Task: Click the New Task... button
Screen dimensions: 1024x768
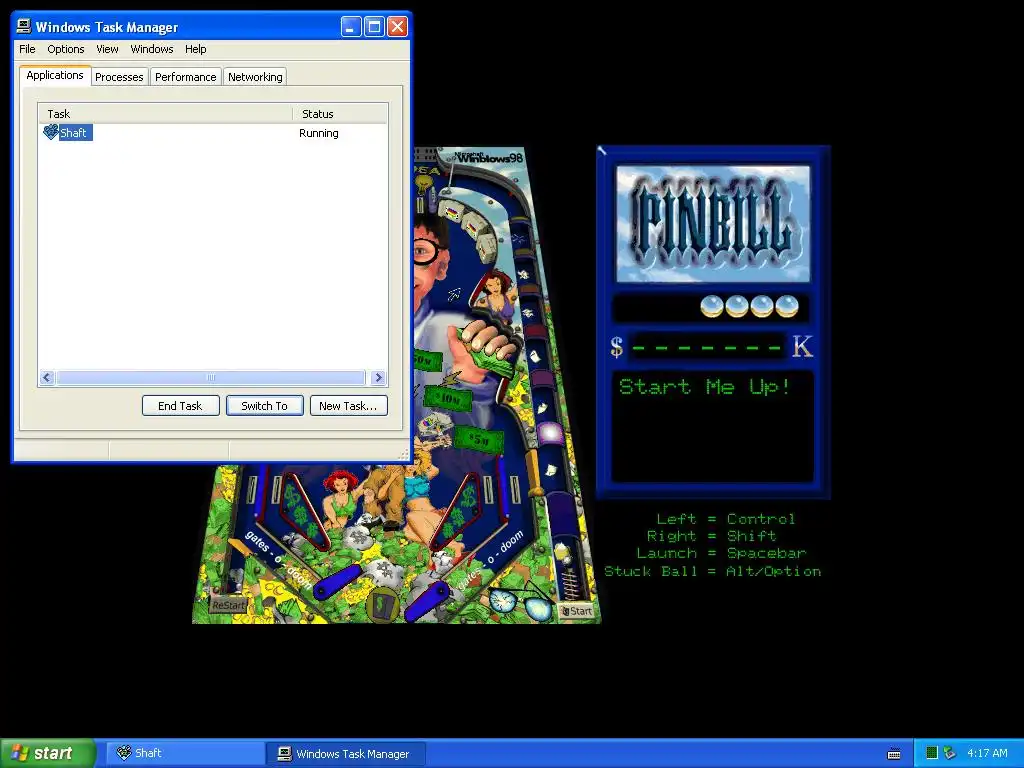Action: pyautogui.click(x=348, y=406)
